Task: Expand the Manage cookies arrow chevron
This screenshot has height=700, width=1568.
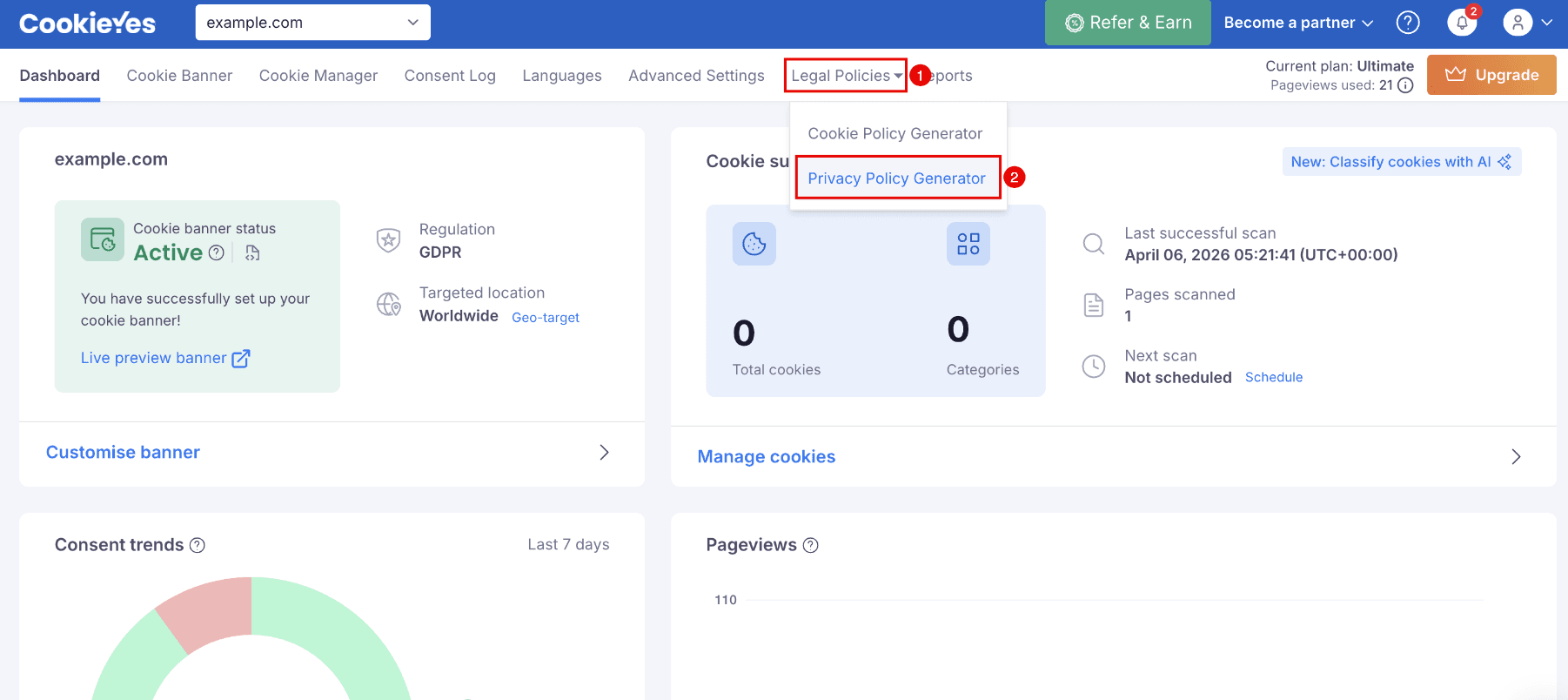Action: 1516,456
